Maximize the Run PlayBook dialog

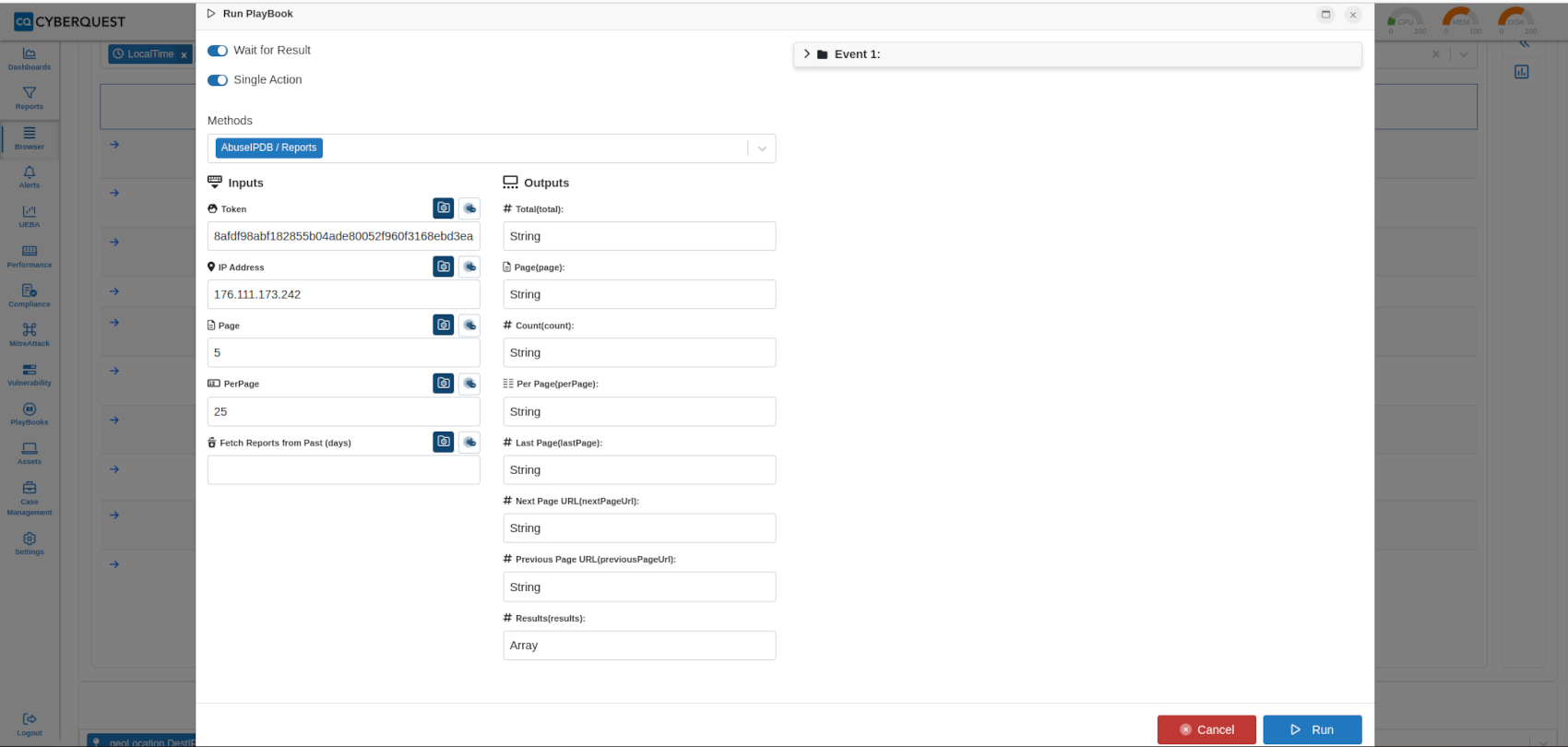pyautogui.click(x=1325, y=14)
